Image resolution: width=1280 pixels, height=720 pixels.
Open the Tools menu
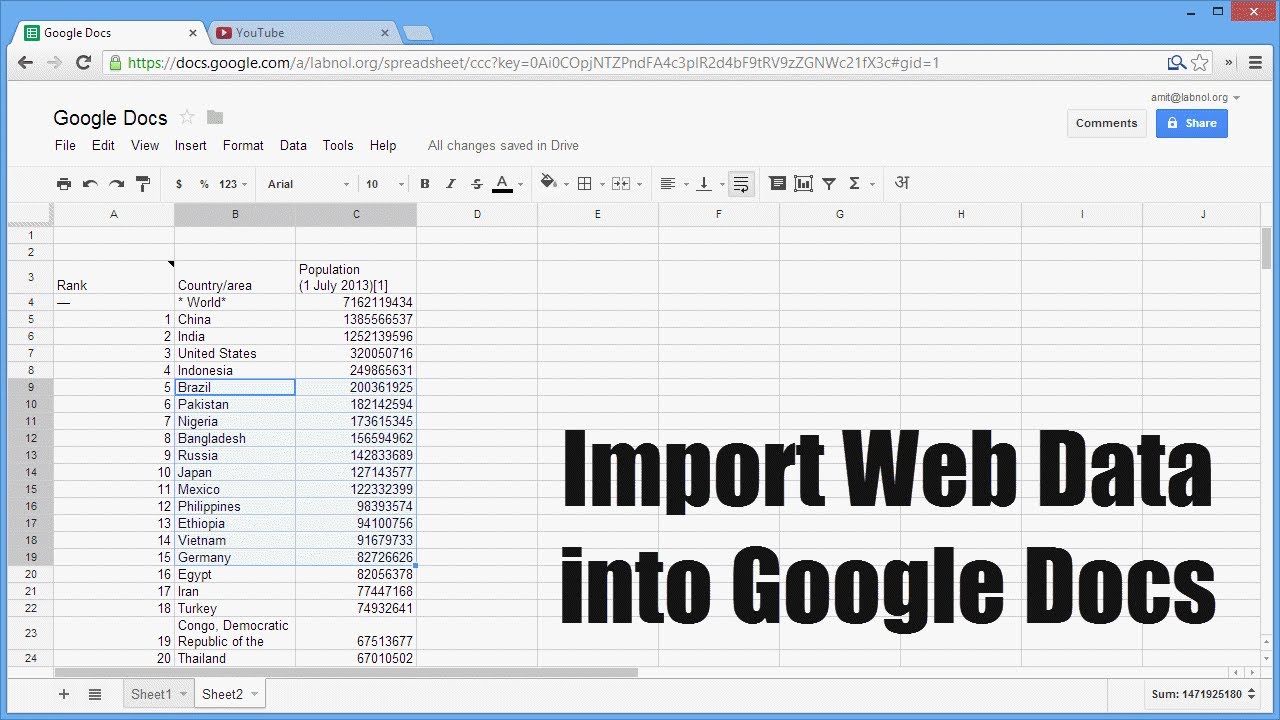point(338,145)
